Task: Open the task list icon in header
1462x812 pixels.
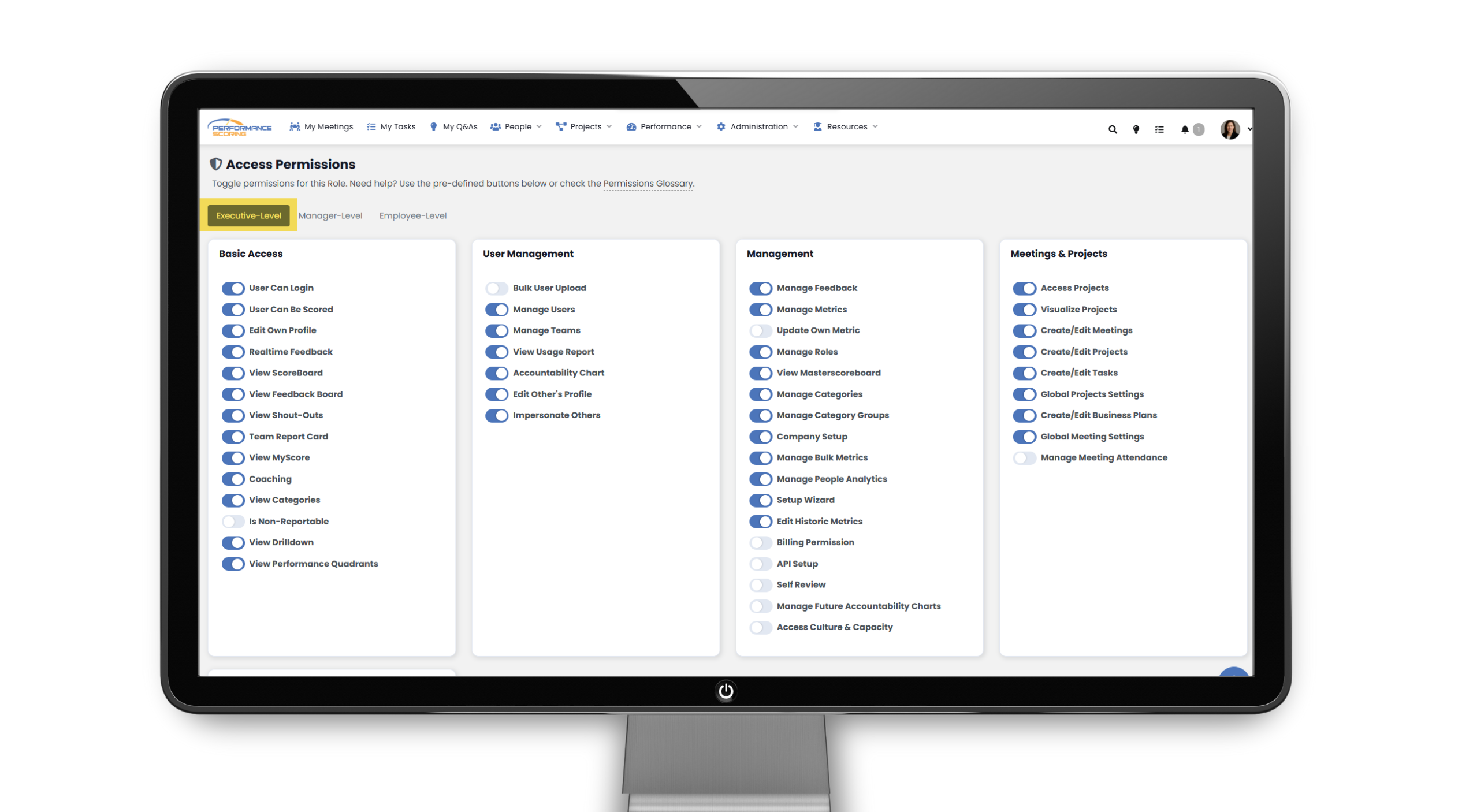Action: 1159,129
